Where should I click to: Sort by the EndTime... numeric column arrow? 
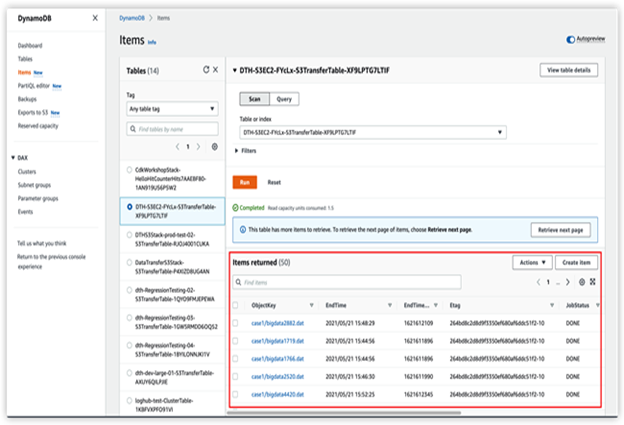436,305
